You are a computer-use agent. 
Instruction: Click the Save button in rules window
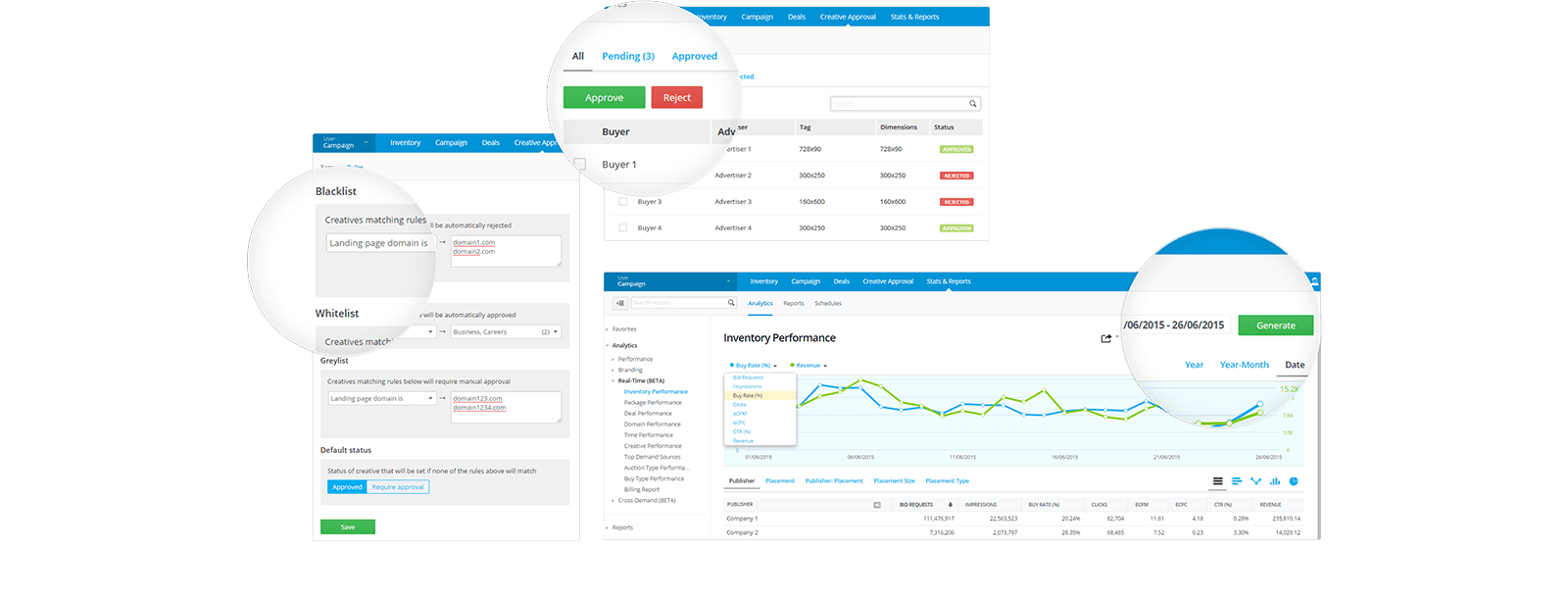click(348, 527)
